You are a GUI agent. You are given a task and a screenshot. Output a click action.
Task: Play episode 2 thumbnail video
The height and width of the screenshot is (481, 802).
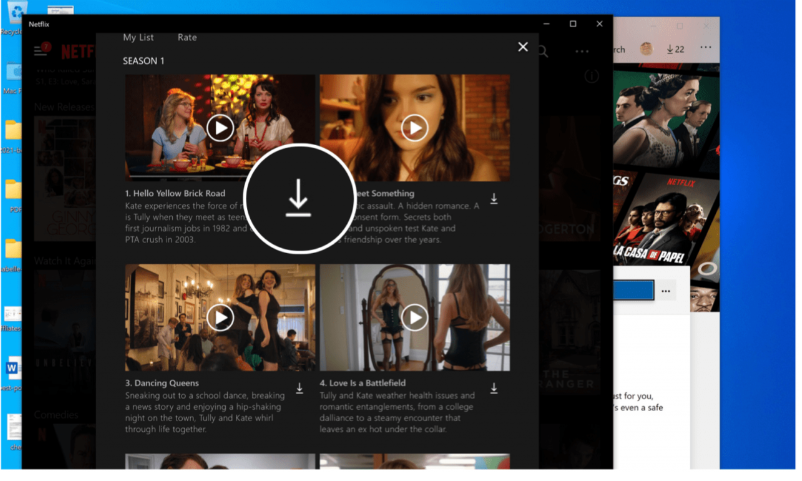tap(414, 128)
